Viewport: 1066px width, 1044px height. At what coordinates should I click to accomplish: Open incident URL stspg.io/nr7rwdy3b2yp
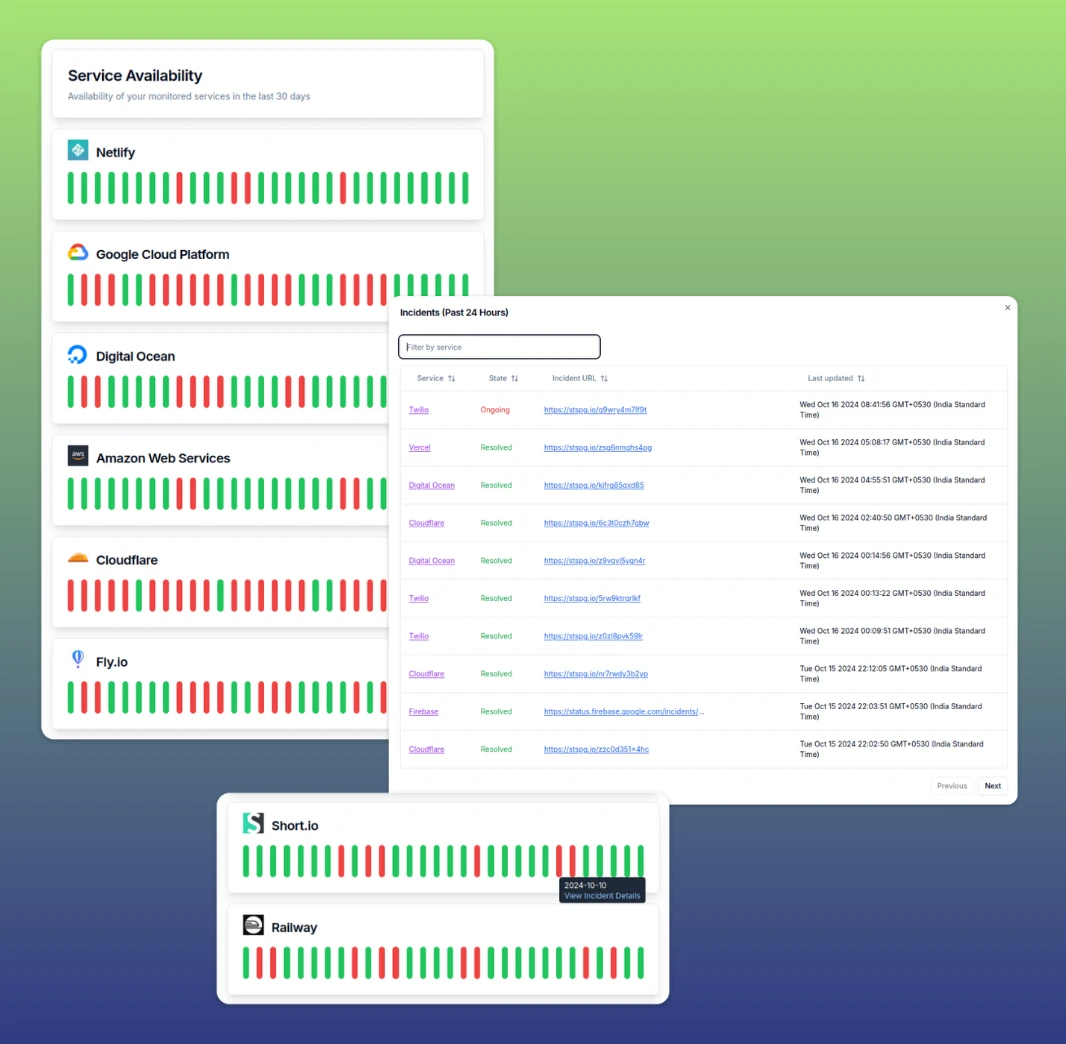(596, 674)
